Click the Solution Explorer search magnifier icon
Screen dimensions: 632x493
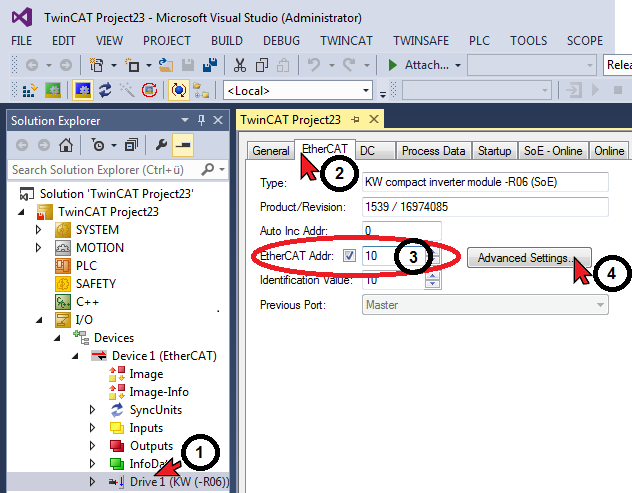tap(208, 170)
